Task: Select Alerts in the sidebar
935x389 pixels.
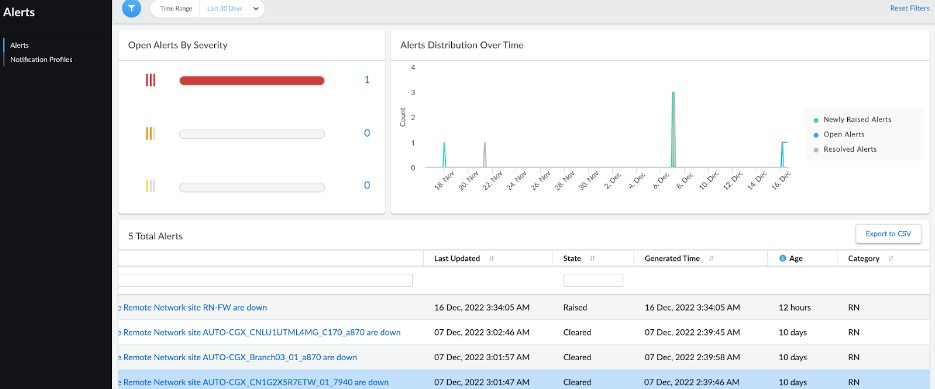Action: click(20, 45)
